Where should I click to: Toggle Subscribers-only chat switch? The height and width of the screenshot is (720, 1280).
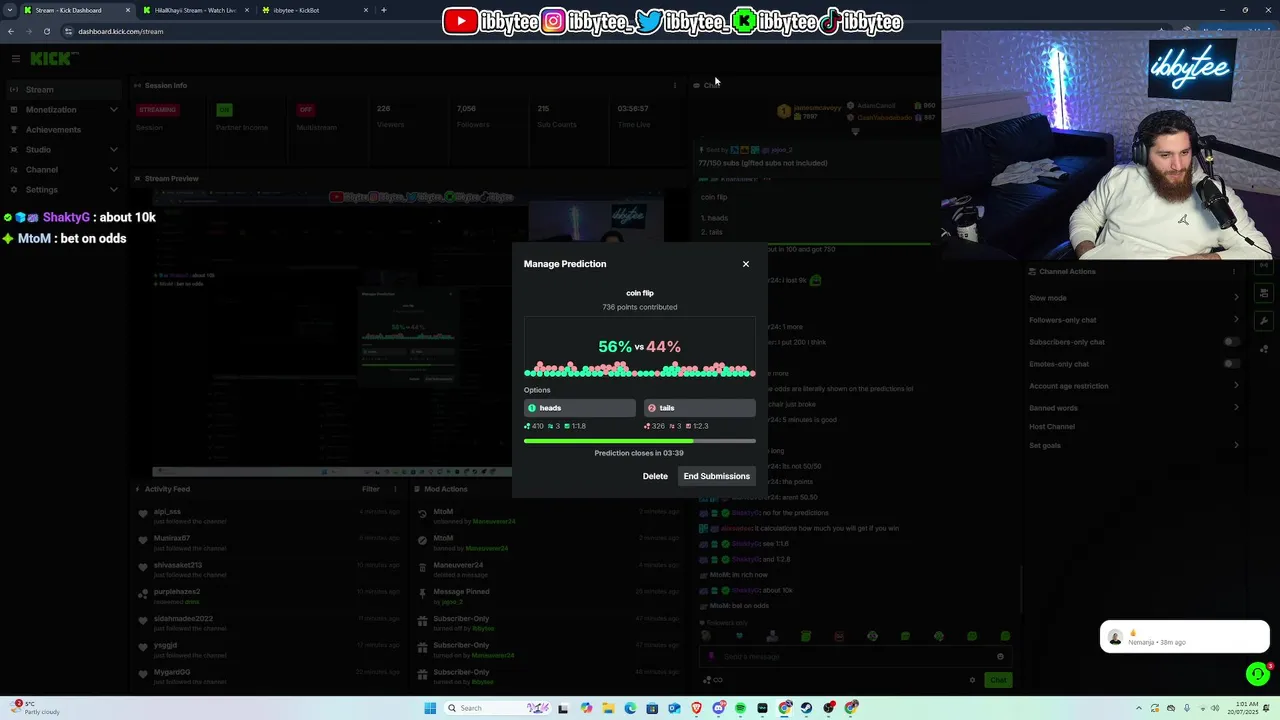[1231, 342]
